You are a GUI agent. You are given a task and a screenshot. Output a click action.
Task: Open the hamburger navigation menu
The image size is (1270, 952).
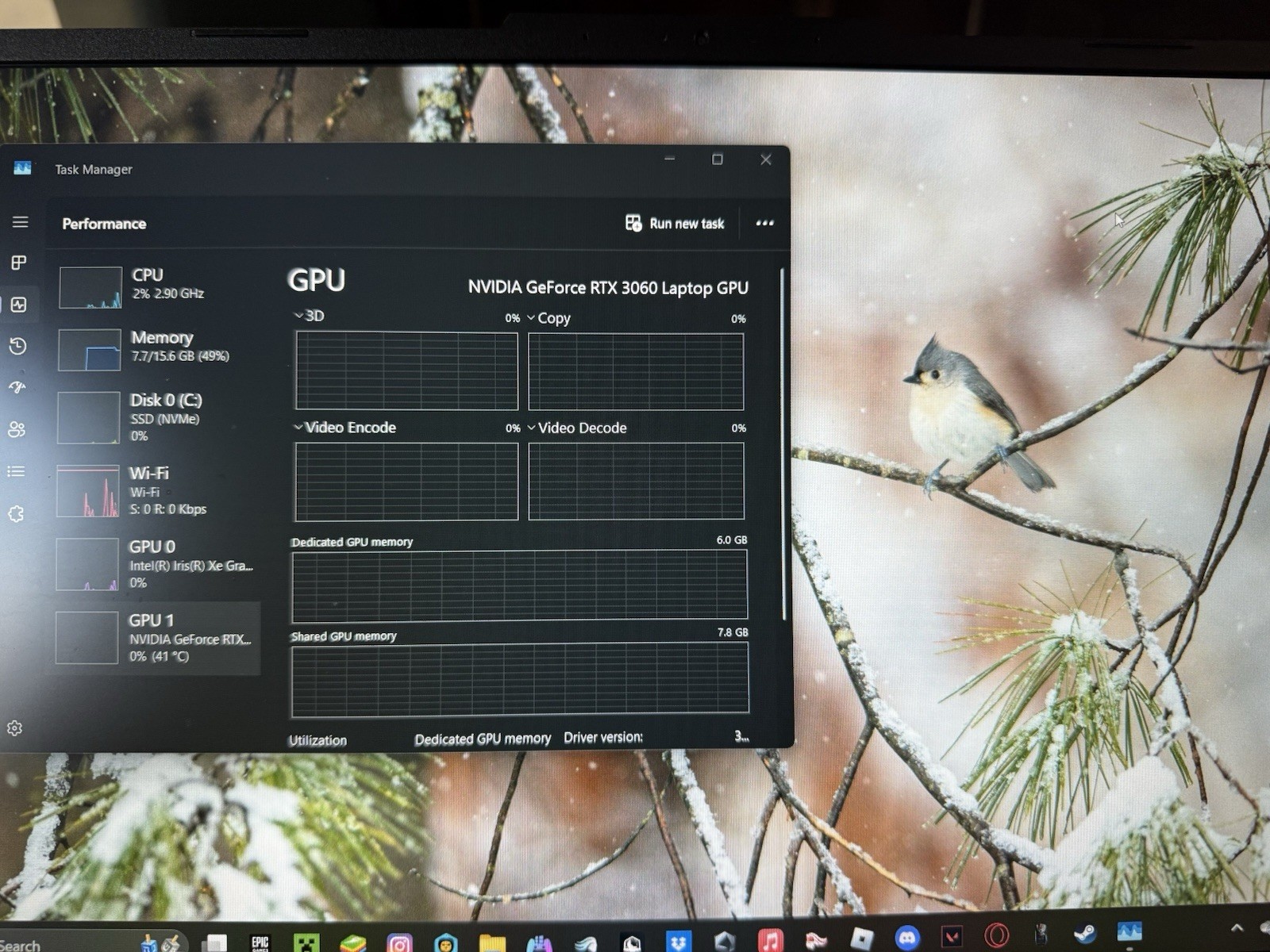tap(20, 223)
